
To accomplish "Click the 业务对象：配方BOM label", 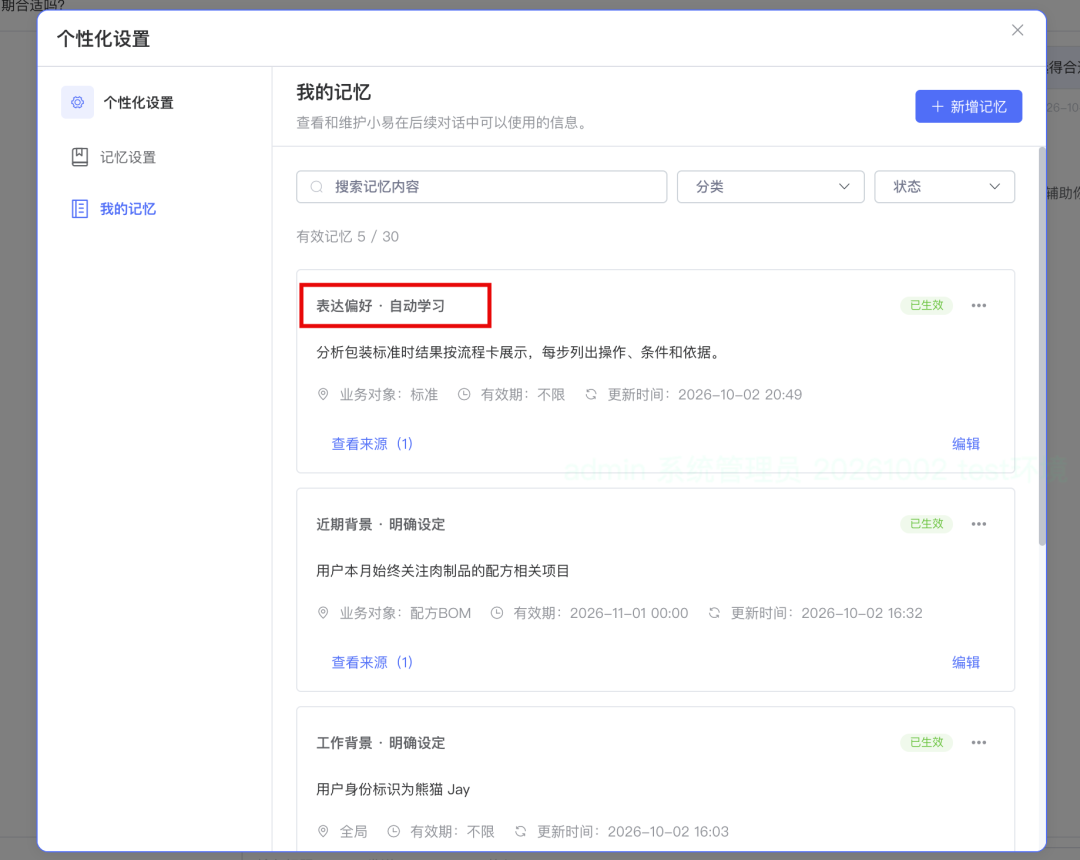I will 405,613.
